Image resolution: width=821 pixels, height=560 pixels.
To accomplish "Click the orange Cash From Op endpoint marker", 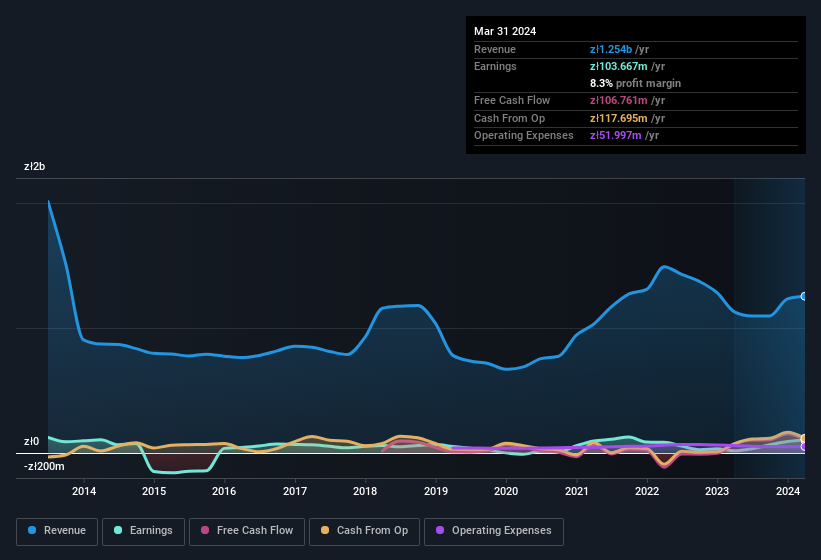I will pos(803,439).
